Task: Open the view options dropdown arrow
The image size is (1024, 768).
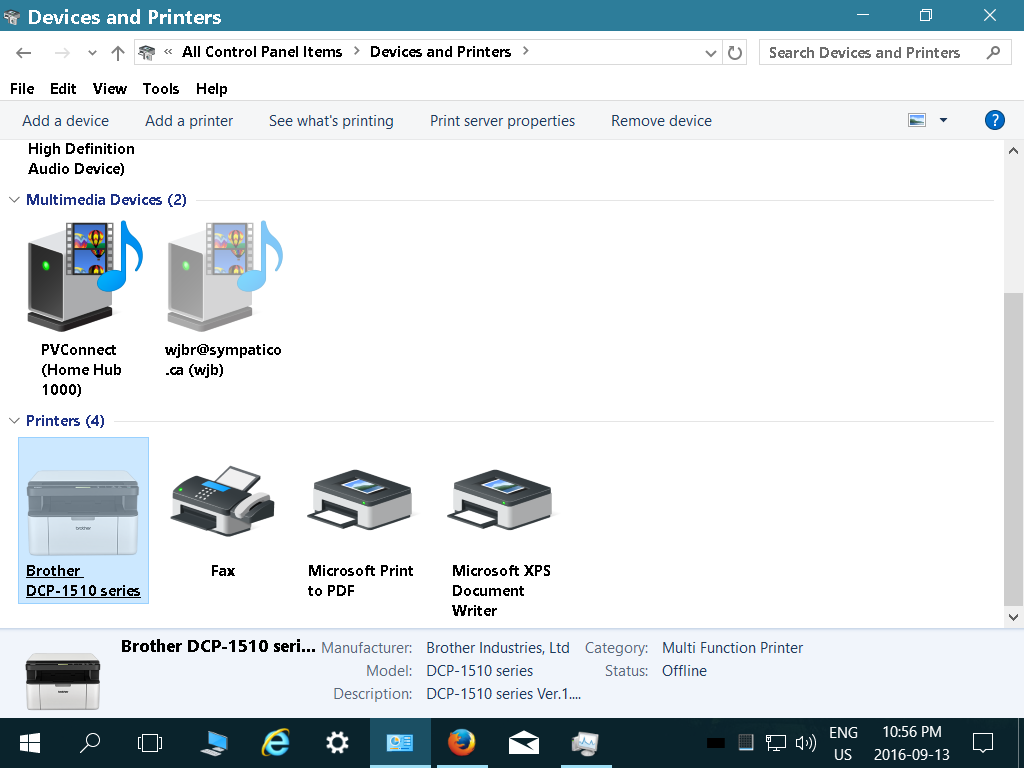Action: pyautogui.click(x=944, y=120)
